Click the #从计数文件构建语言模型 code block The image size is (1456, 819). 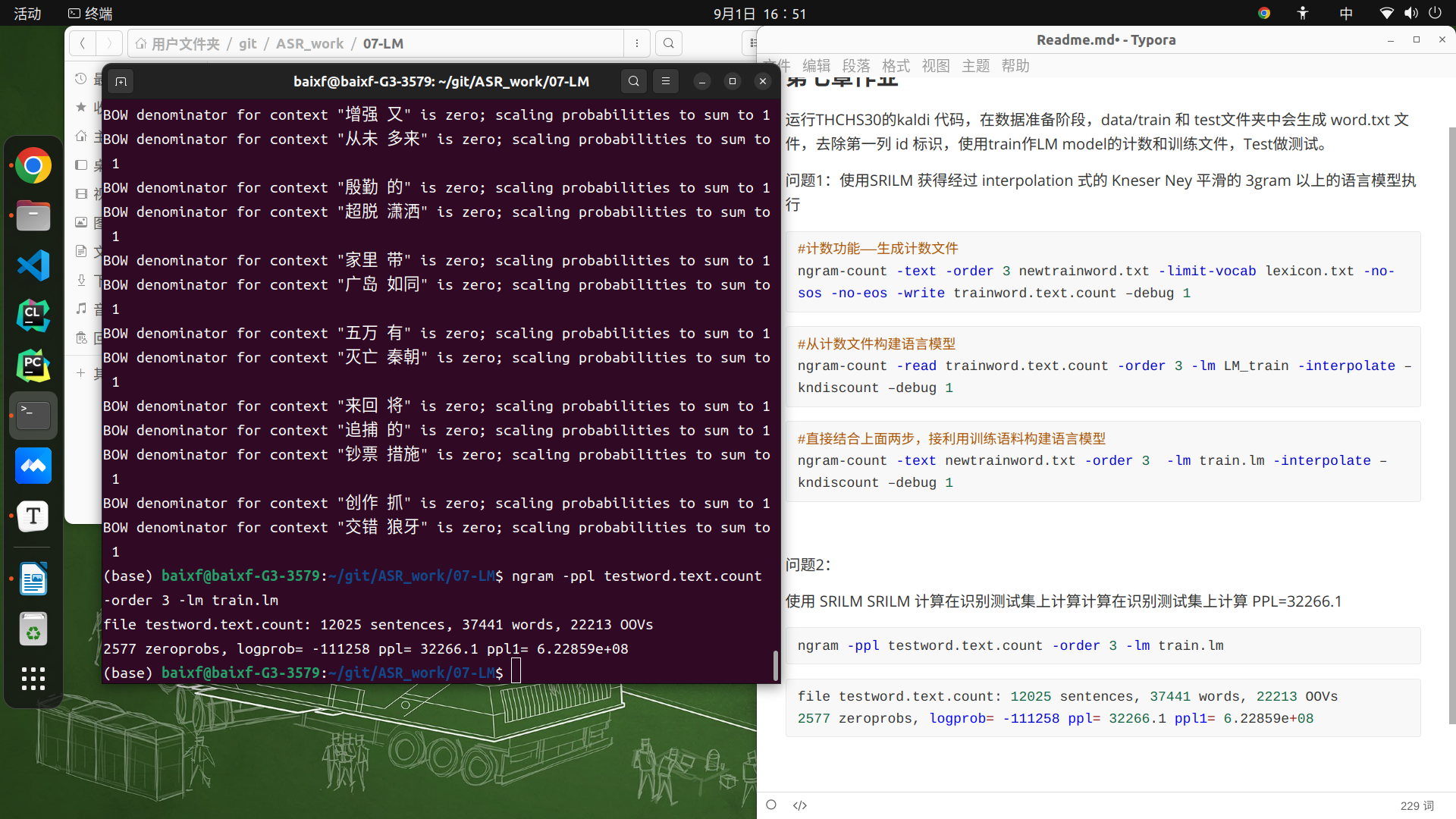coord(1103,366)
